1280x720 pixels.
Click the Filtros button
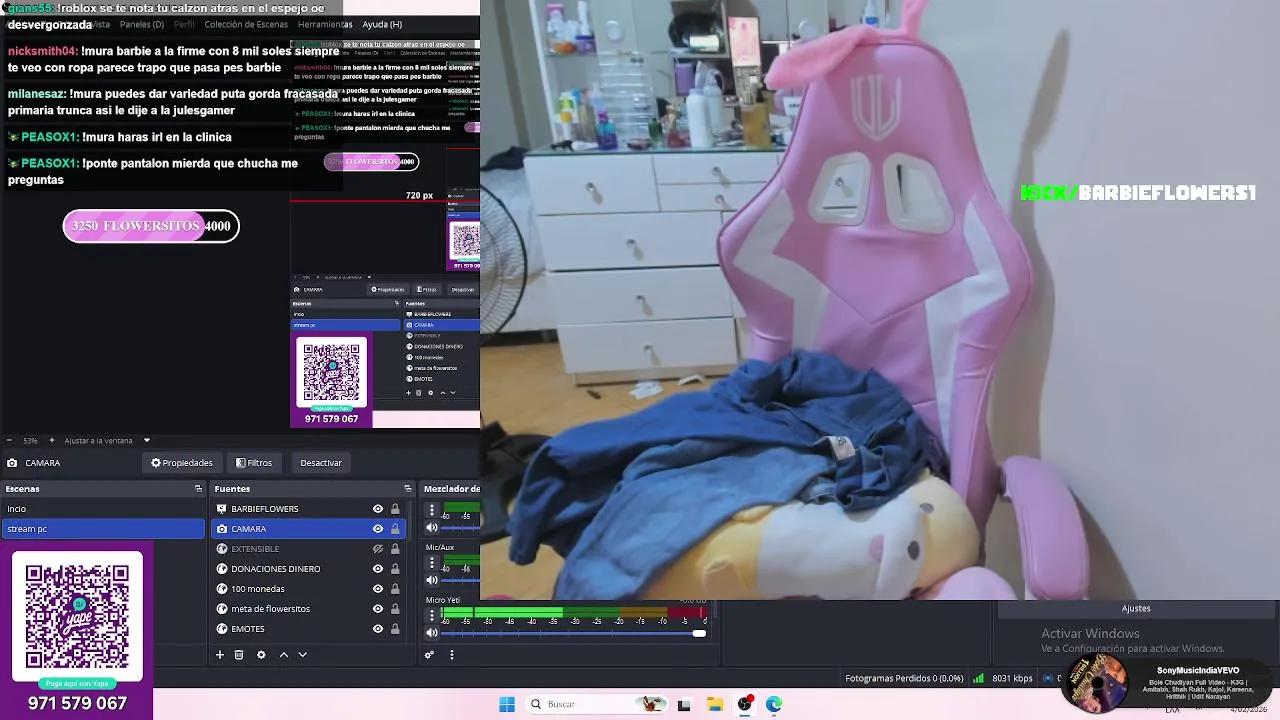pyautogui.click(x=254, y=463)
